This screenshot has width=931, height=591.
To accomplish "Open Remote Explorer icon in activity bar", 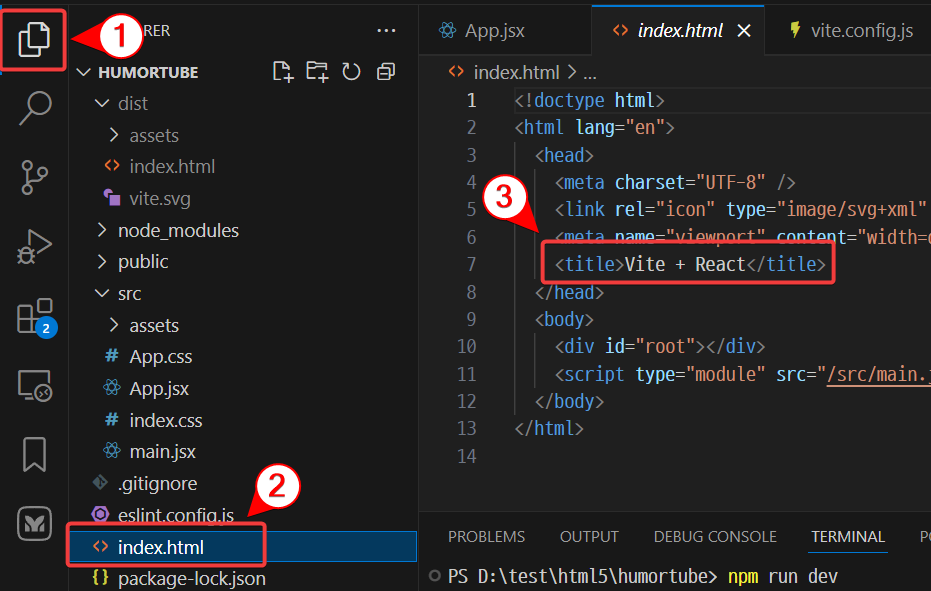I will (34, 386).
